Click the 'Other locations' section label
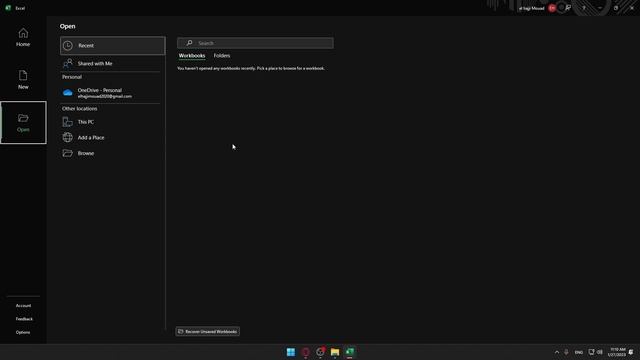 tap(80, 109)
